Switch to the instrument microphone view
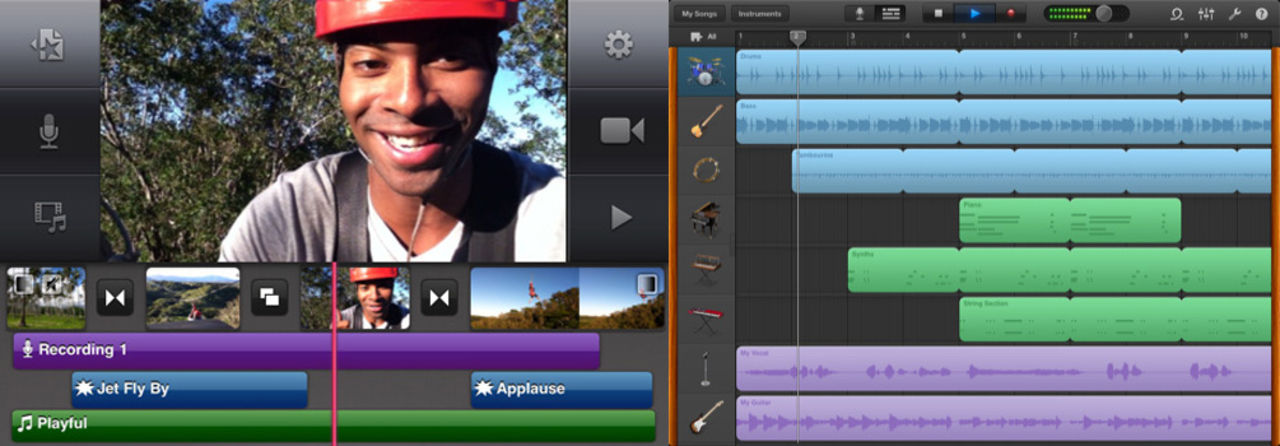This screenshot has height=446, width=1280. 859,14
